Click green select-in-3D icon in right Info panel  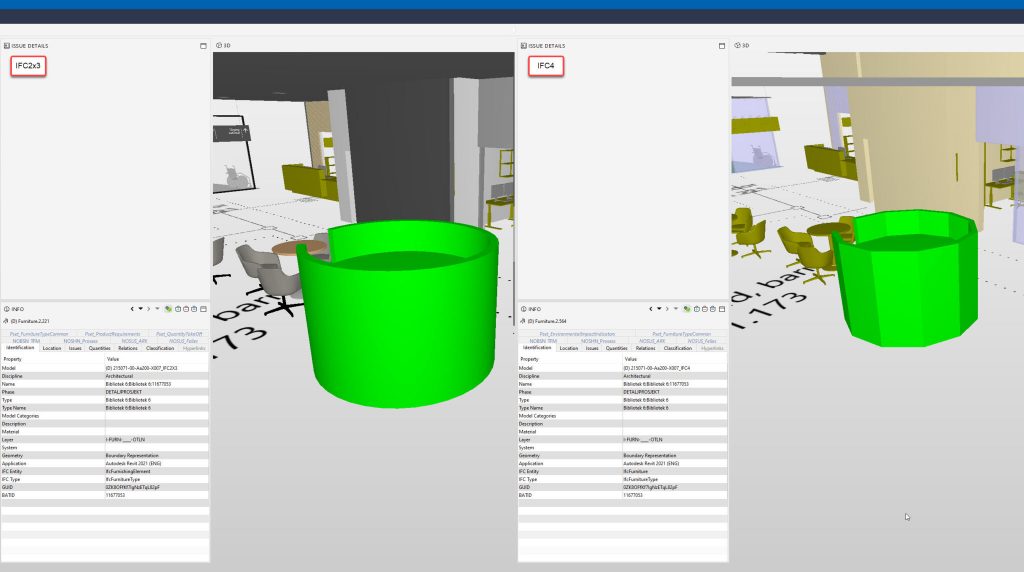(x=686, y=309)
